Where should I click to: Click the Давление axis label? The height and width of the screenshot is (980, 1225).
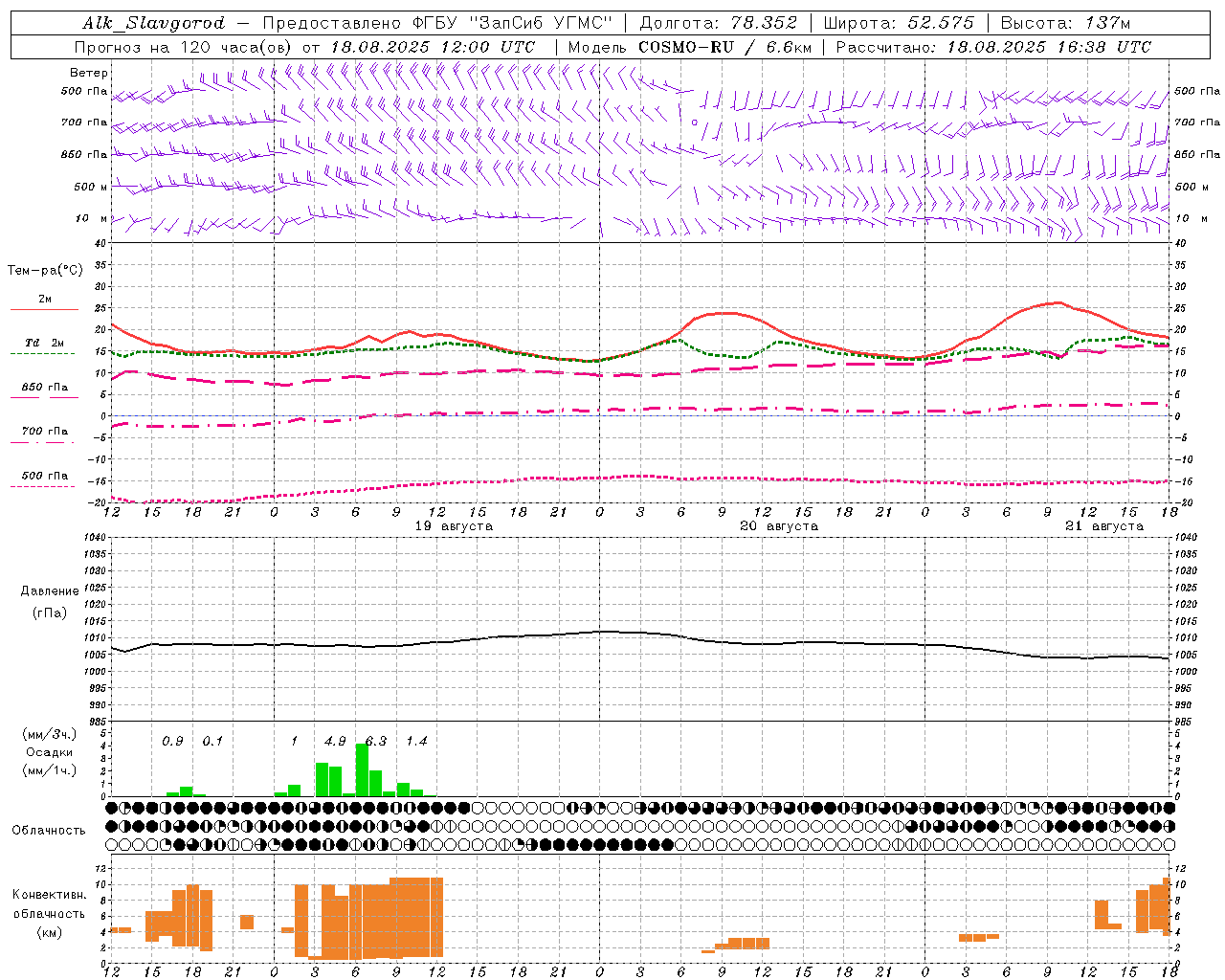coord(50,591)
